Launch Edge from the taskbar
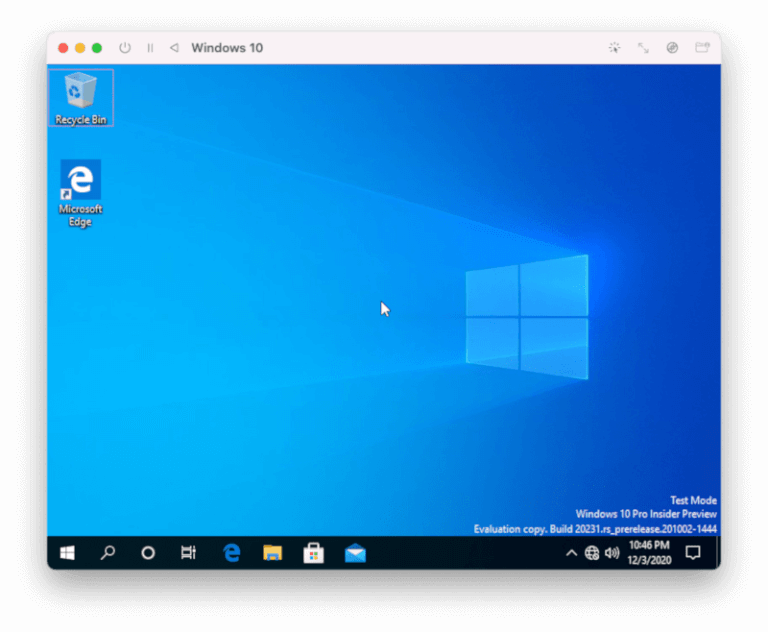Image resolution: width=768 pixels, height=632 pixels. pyautogui.click(x=232, y=553)
